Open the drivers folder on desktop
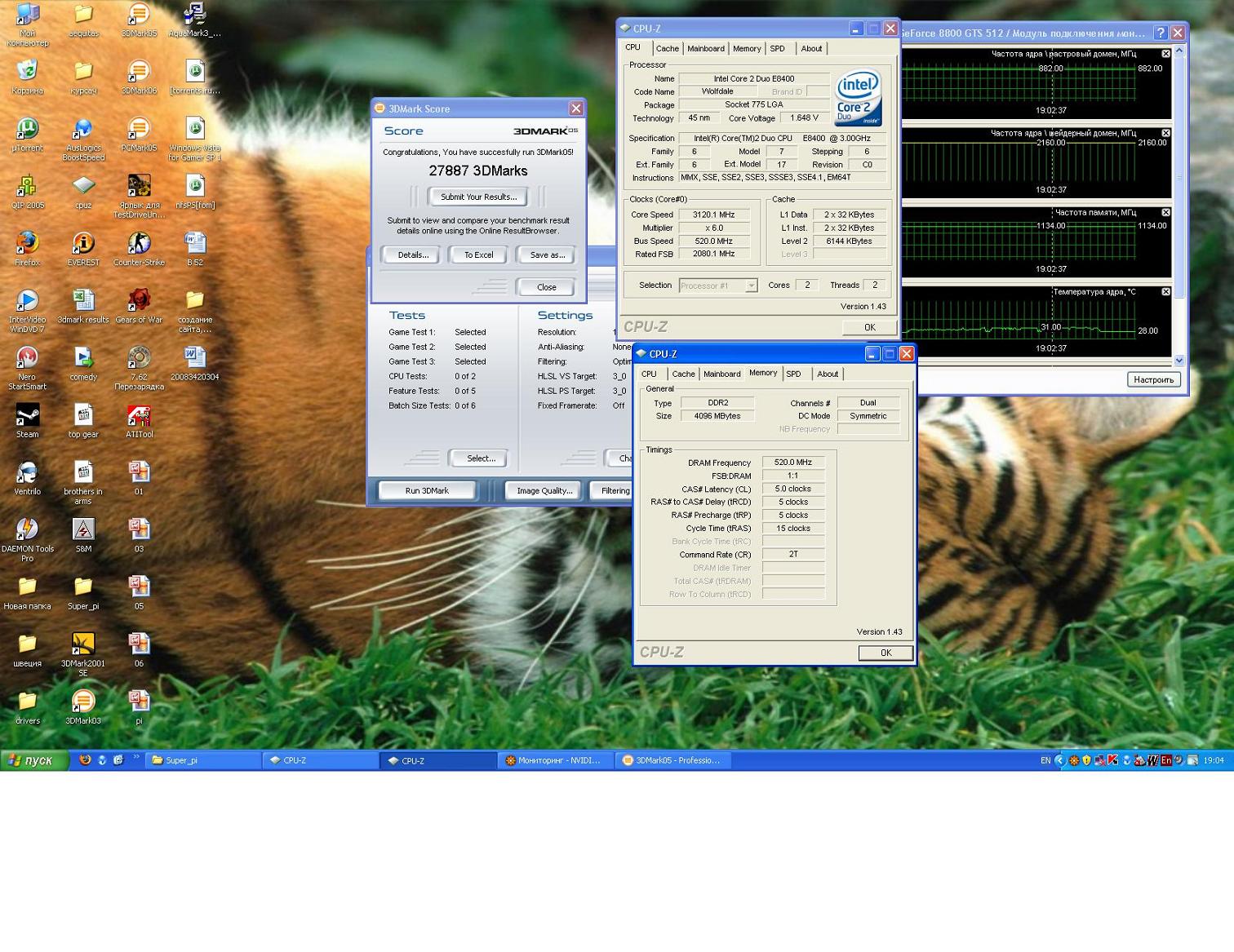The height and width of the screenshot is (952, 1234). click(x=27, y=706)
